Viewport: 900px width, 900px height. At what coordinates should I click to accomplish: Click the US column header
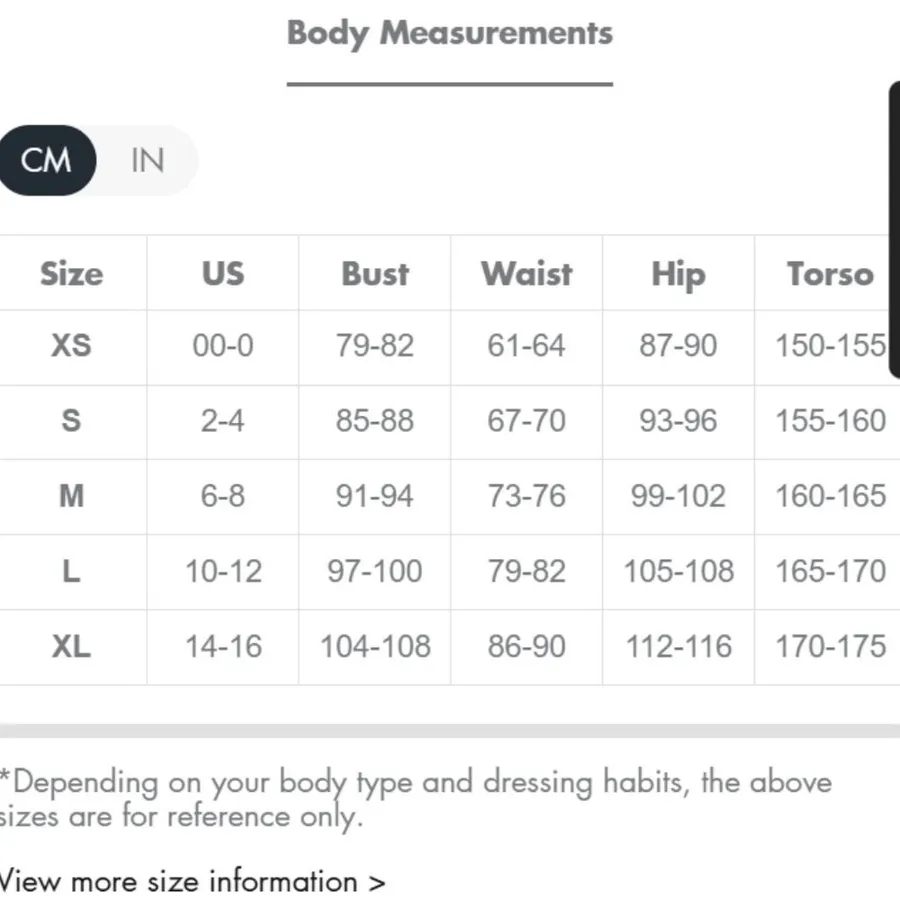click(x=223, y=273)
